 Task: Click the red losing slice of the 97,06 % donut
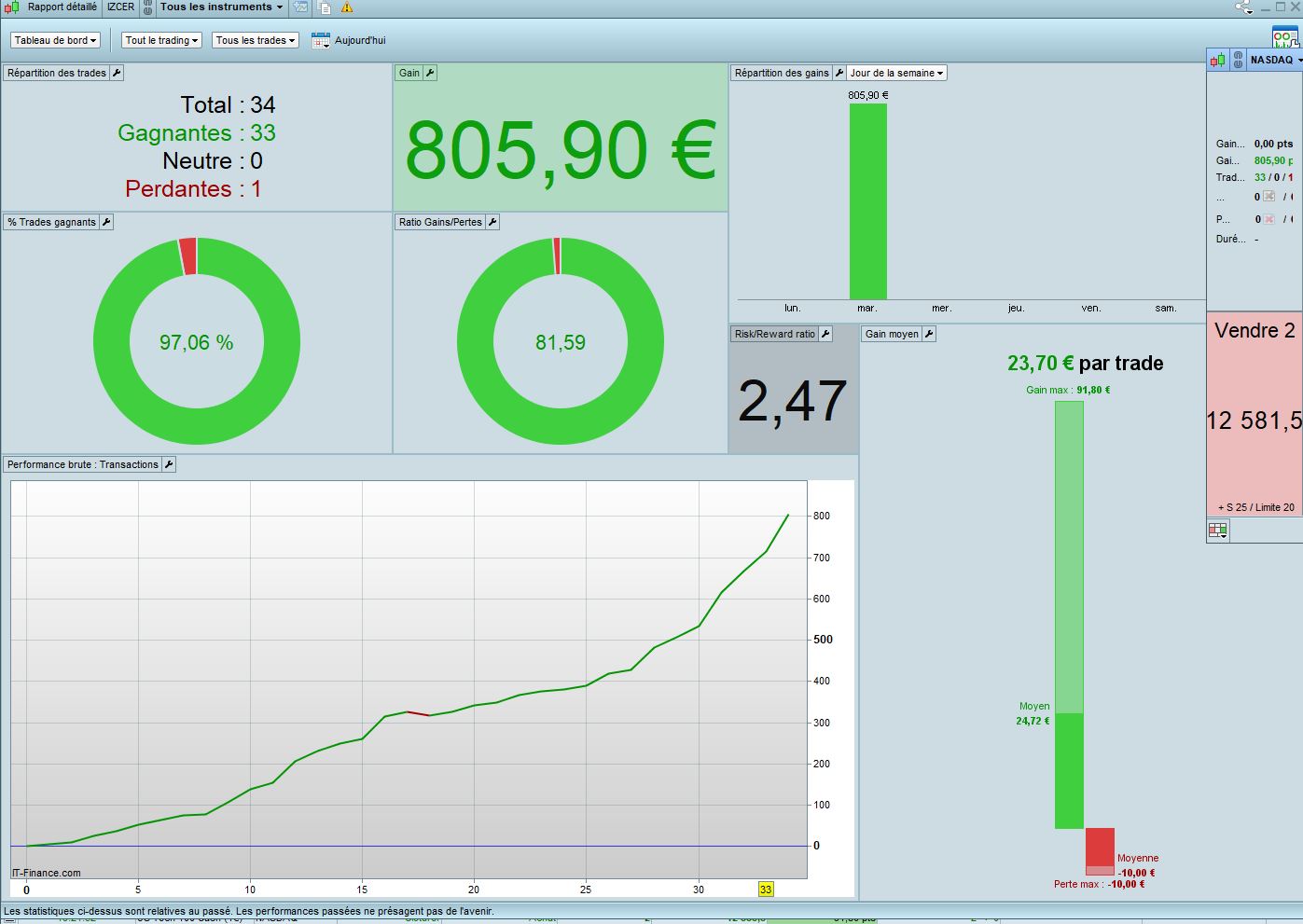[188, 255]
